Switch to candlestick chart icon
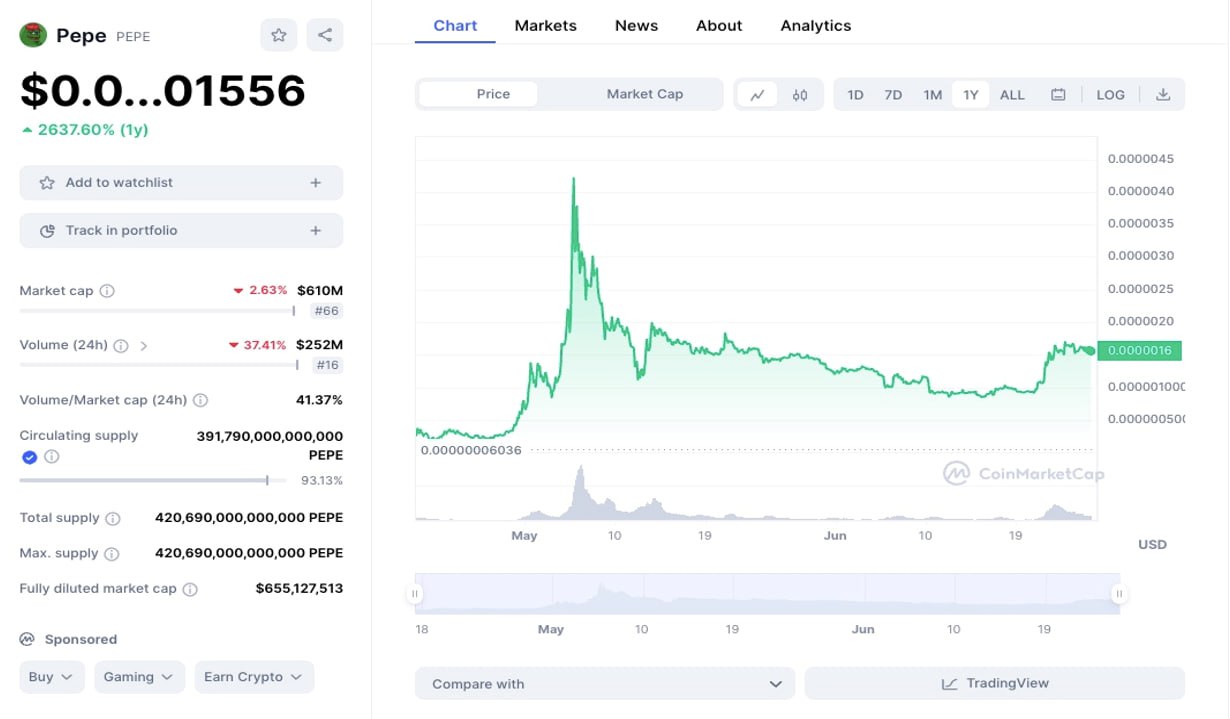Viewport: 1230px width, 719px height. 800,95
